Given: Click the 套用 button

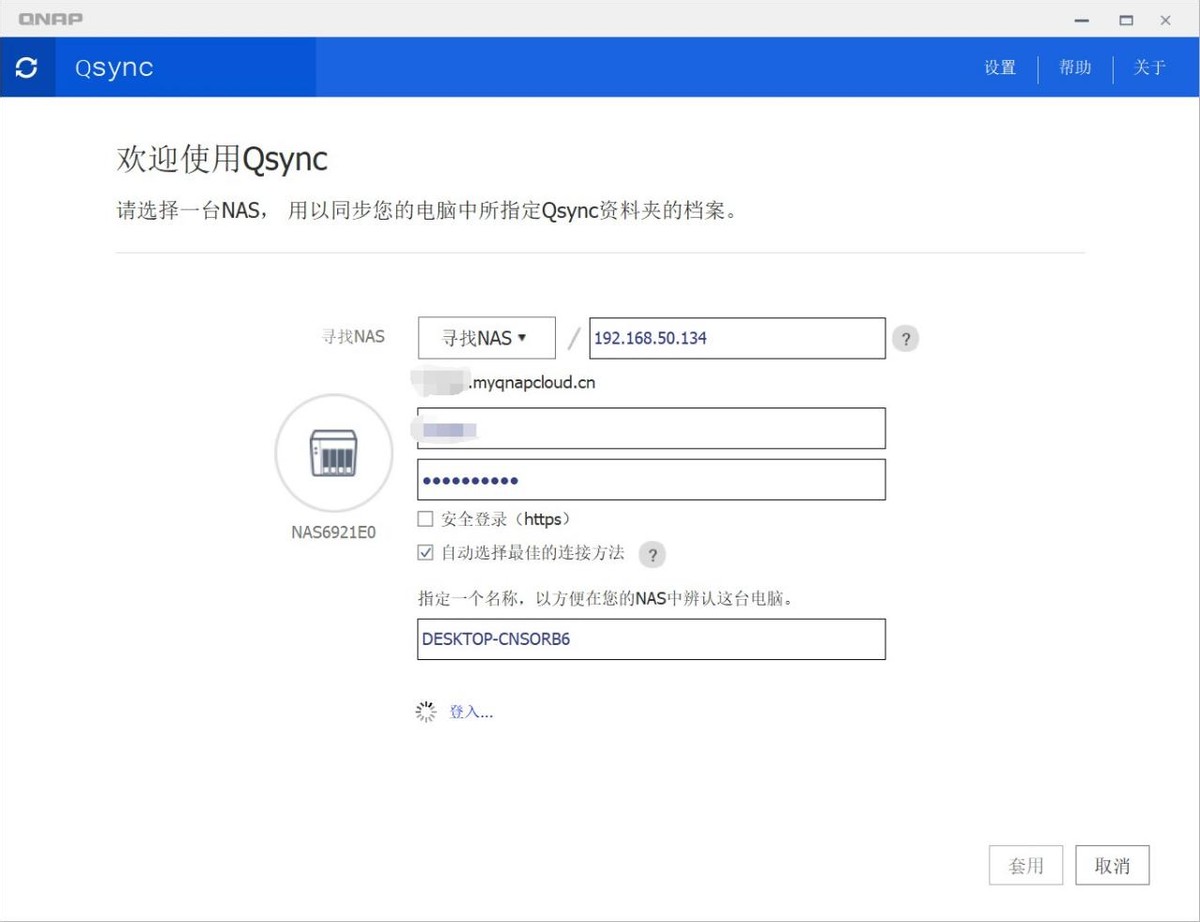Looking at the screenshot, I should click(1026, 866).
